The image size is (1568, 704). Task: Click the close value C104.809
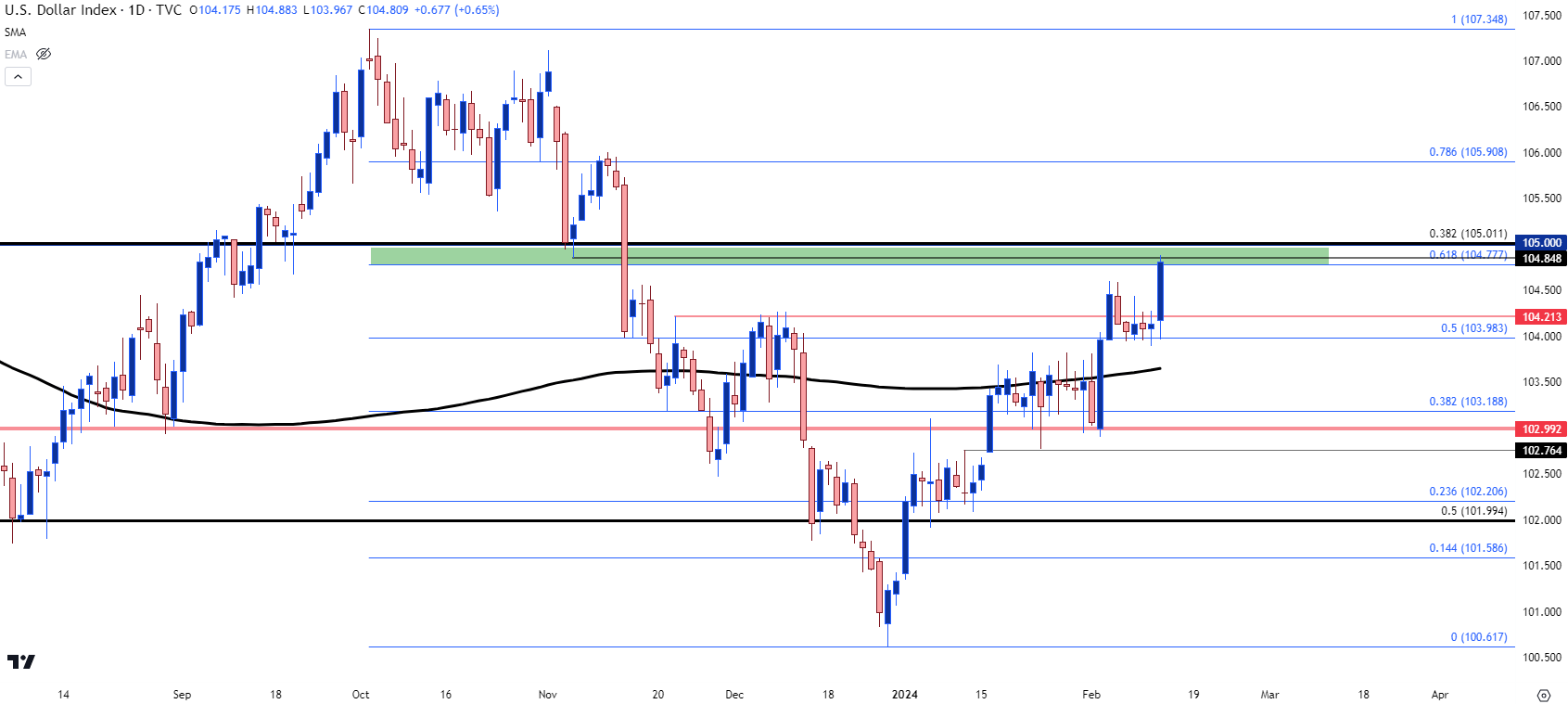pyautogui.click(x=383, y=10)
